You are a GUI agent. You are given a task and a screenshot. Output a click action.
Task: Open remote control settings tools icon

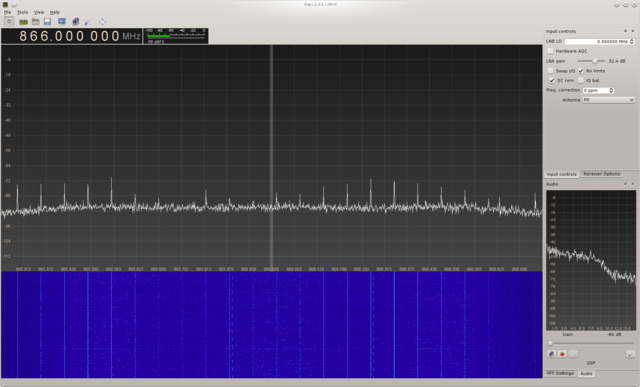pos(88,22)
